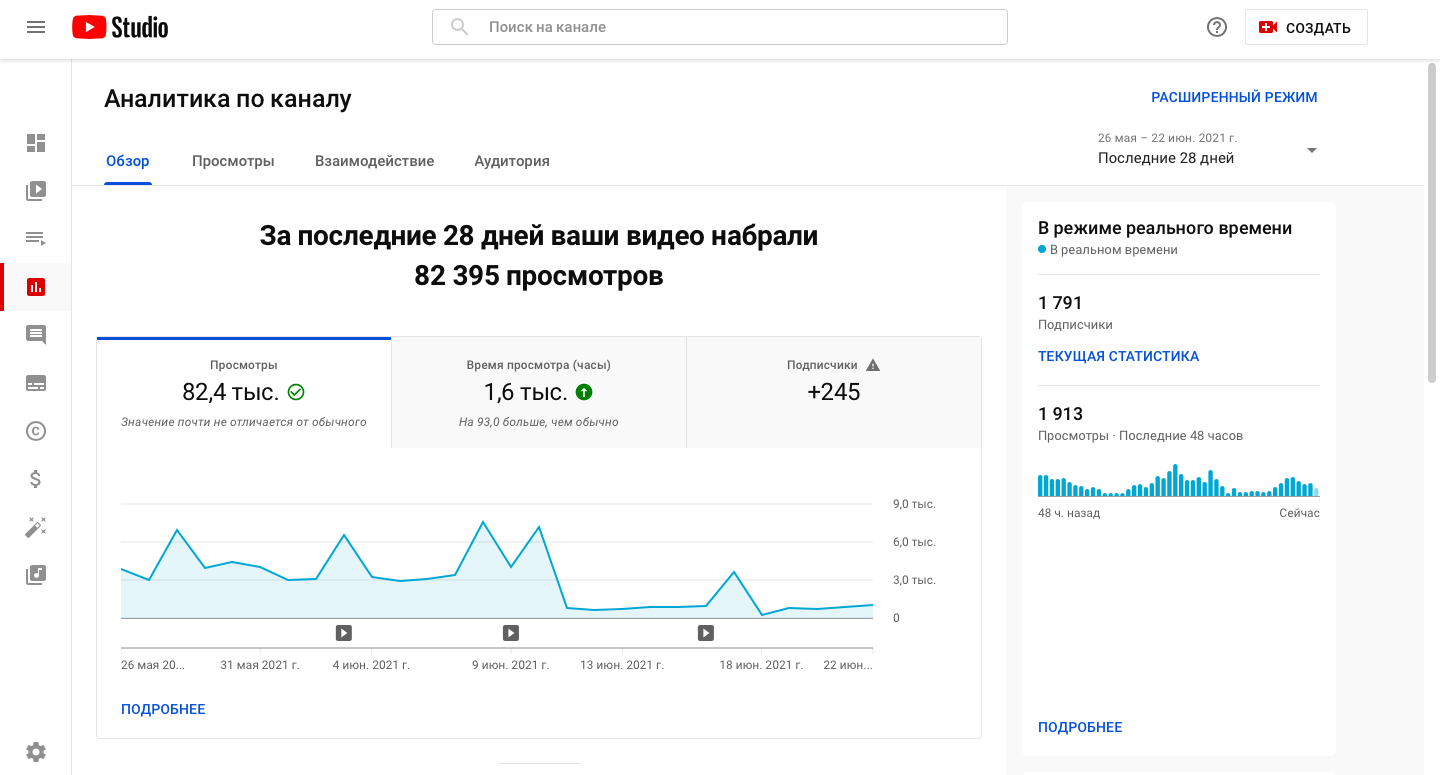The image size is (1440, 775).
Task: Open the Playlists sidebar icon
Action: (x=36, y=238)
